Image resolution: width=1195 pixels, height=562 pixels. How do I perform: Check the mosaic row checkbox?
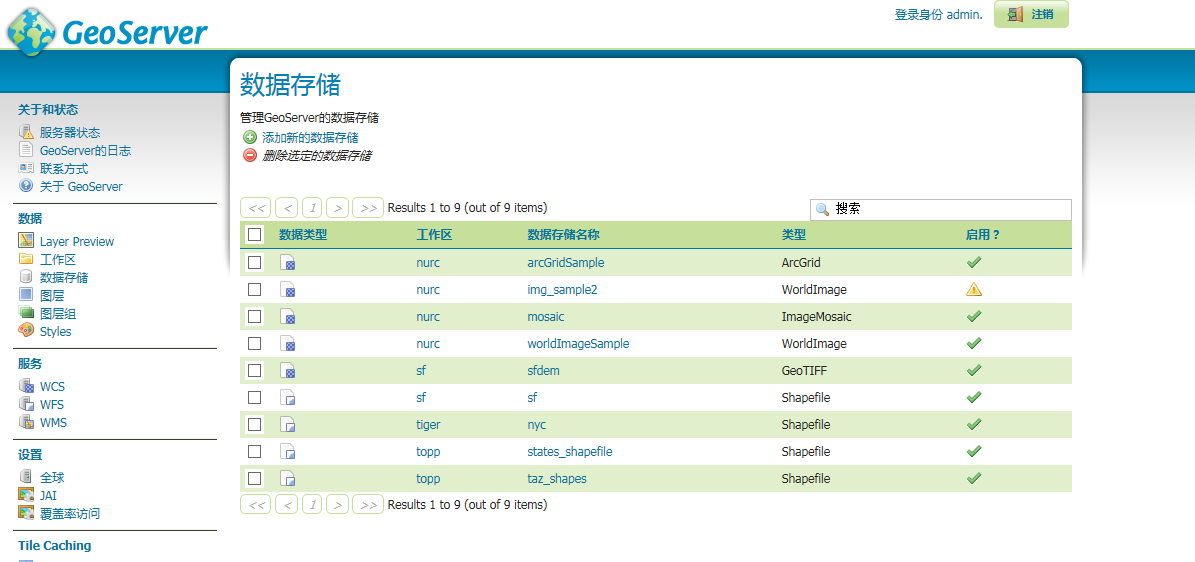point(255,316)
